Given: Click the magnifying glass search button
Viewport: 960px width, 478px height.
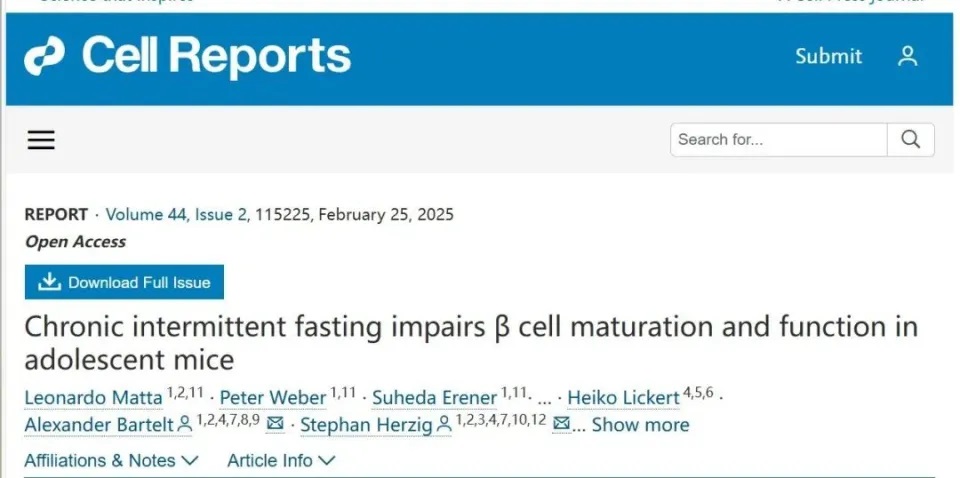Looking at the screenshot, I should [910, 140].
